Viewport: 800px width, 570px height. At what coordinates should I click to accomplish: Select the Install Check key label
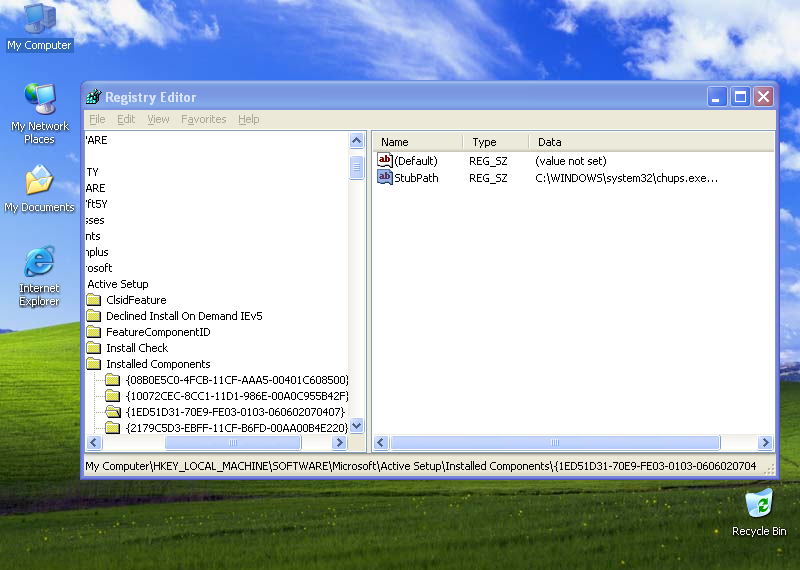tap(137, 348)
